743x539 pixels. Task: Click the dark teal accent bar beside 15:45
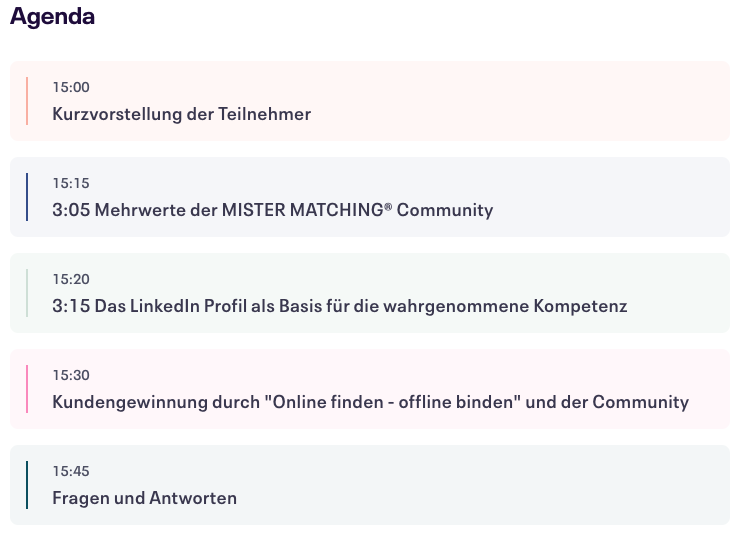27,485
